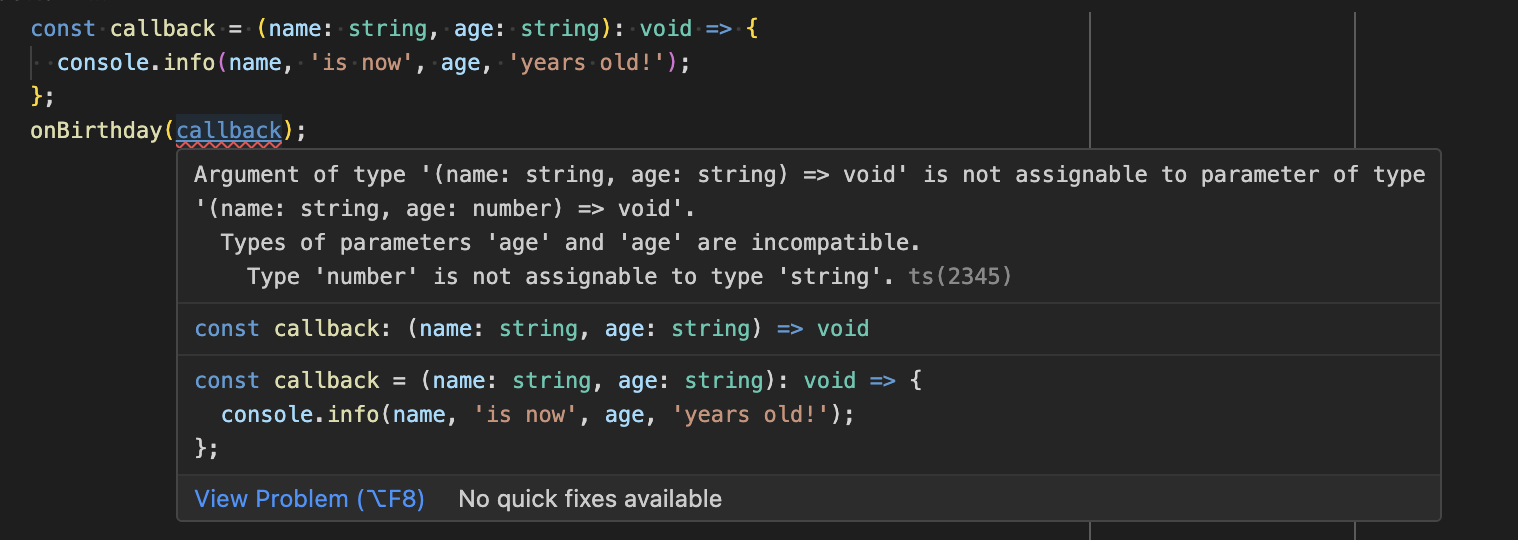
Task: Click 'void' return type in editor's first line
Action: 665,28
